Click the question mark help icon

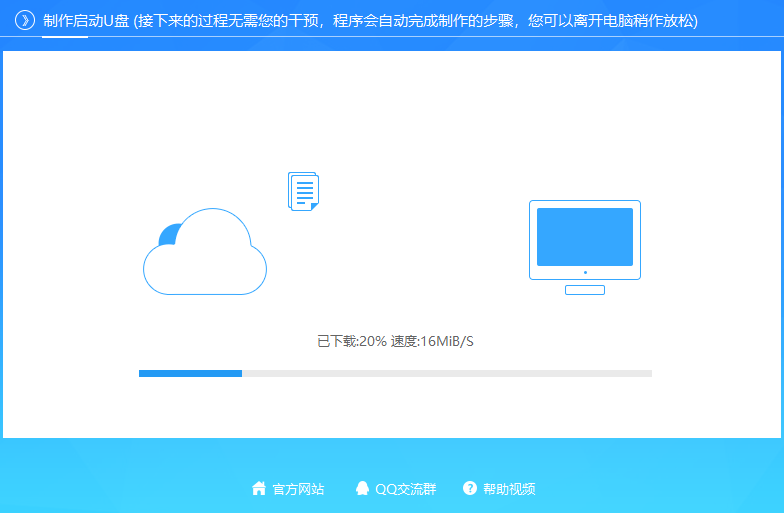coord(470,488)
